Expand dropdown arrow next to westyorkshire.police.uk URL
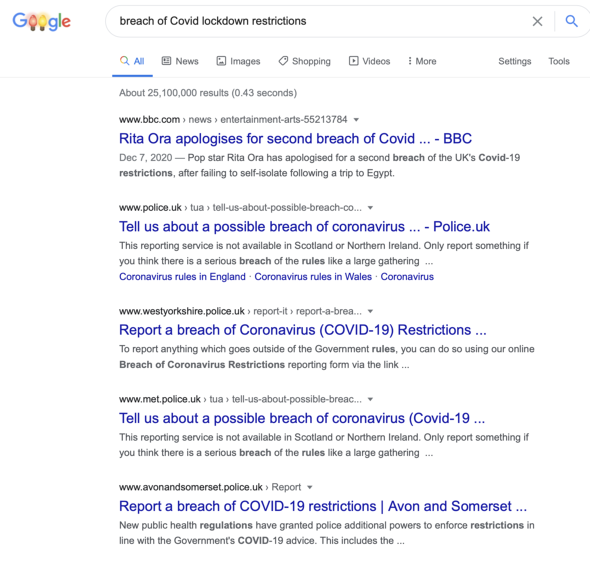This screenshot has width=590, height=566. [370, 311]
